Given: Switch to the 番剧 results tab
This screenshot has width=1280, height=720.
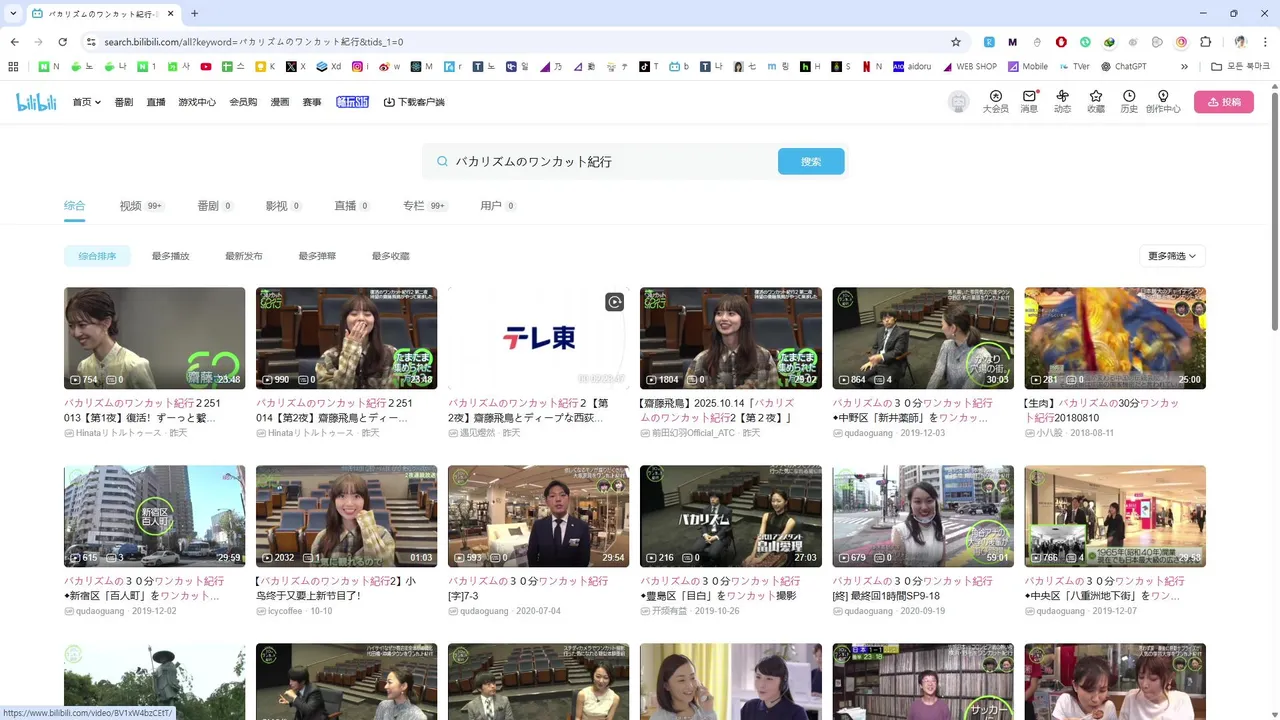Looking at the screenshot, I should tap(215, 206).
